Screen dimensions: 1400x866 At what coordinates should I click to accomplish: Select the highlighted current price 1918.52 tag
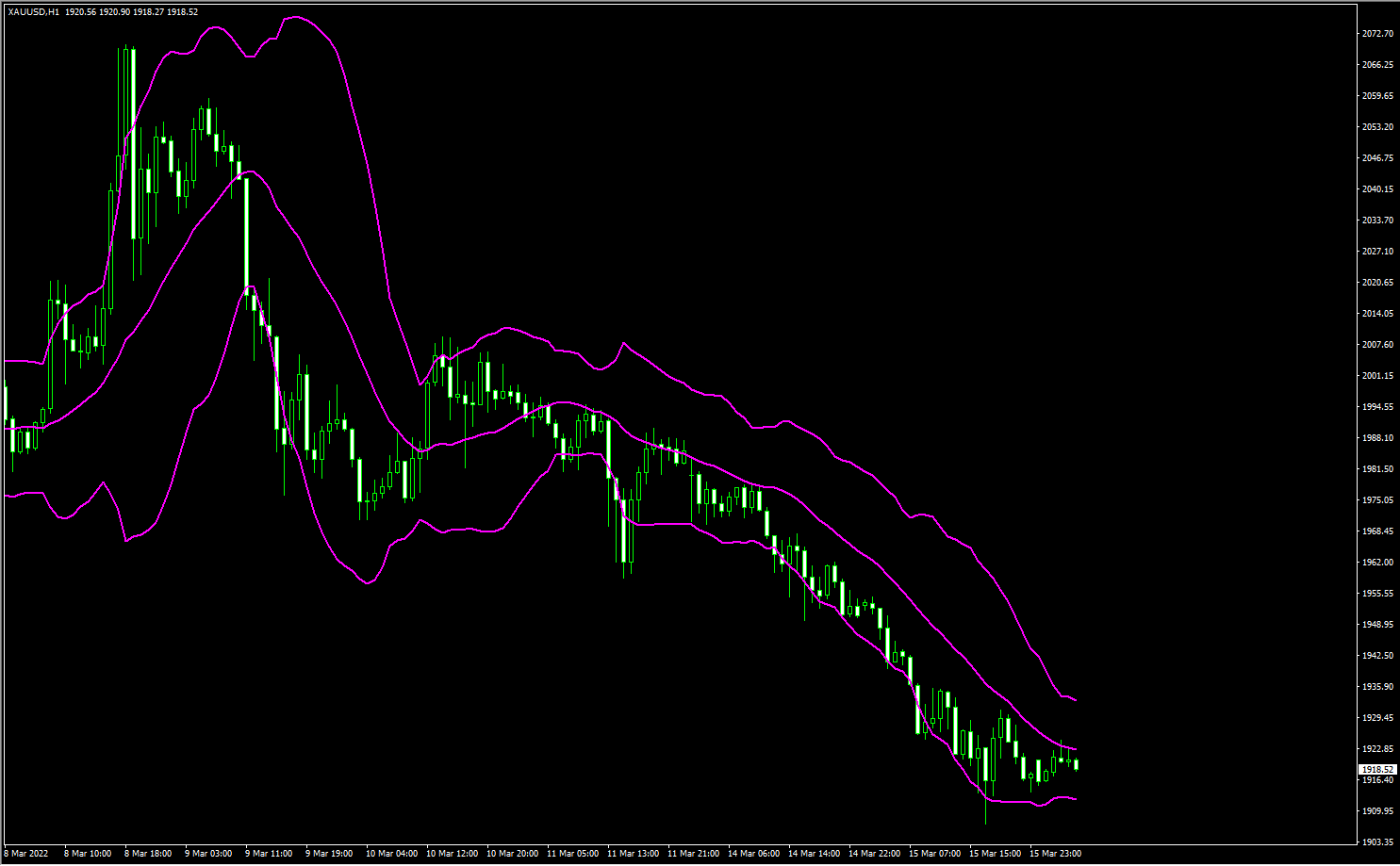pyautogui.click(x=1377, y=770)
